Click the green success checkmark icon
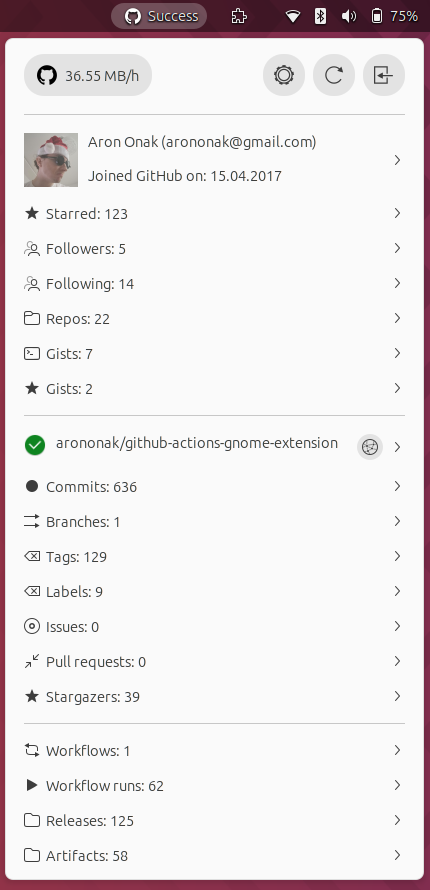Image resolution: width=430 pixels, height=890 pixels. coord(35,446)
